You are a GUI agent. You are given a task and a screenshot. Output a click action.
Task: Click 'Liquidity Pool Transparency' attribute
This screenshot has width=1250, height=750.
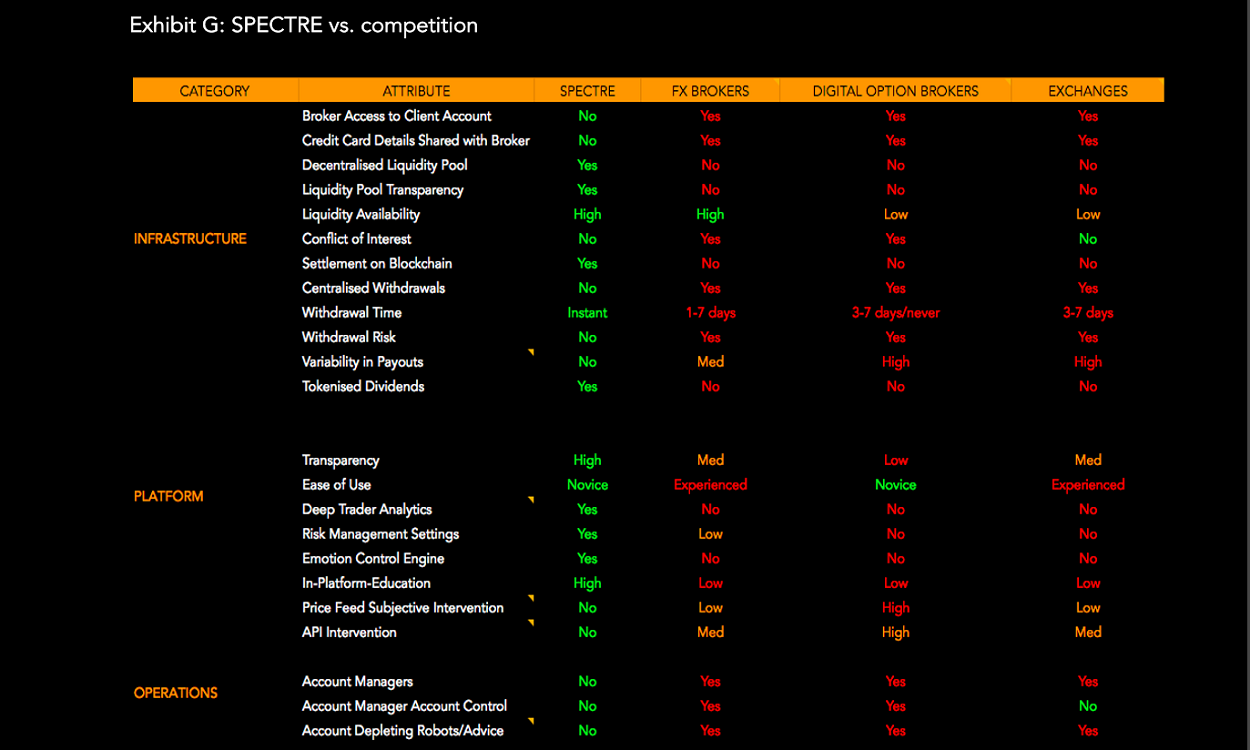click(x=383, y=190)
